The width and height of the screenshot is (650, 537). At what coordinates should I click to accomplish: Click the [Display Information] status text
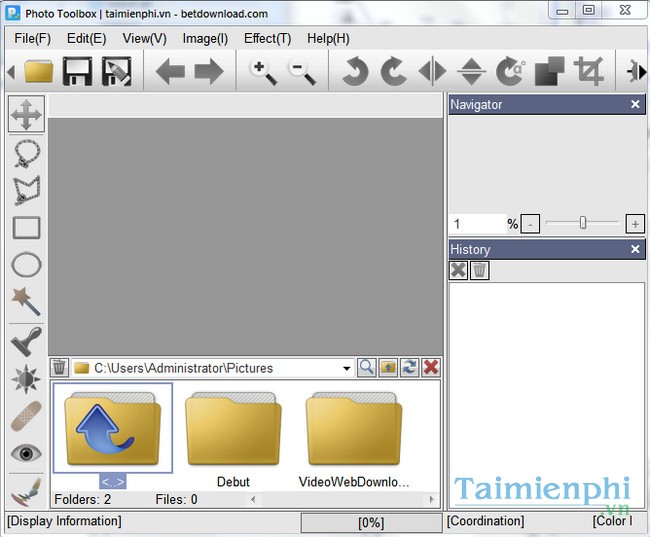(x=64, y=521)
